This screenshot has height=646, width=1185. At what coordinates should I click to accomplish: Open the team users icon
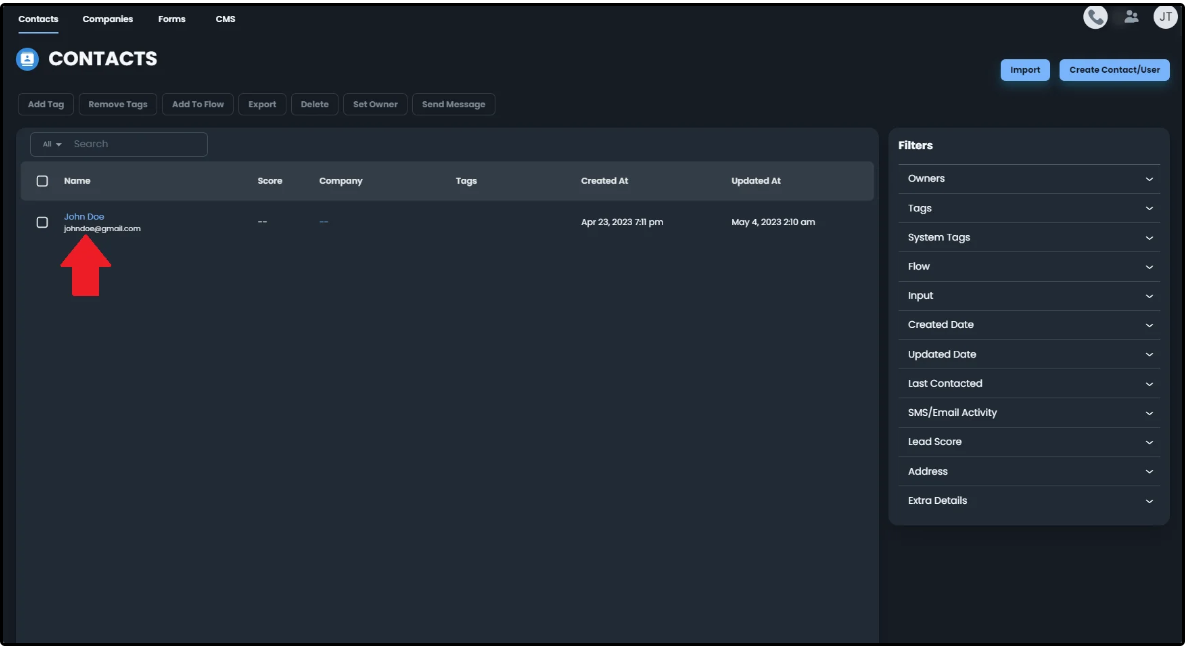point(1131,17)
